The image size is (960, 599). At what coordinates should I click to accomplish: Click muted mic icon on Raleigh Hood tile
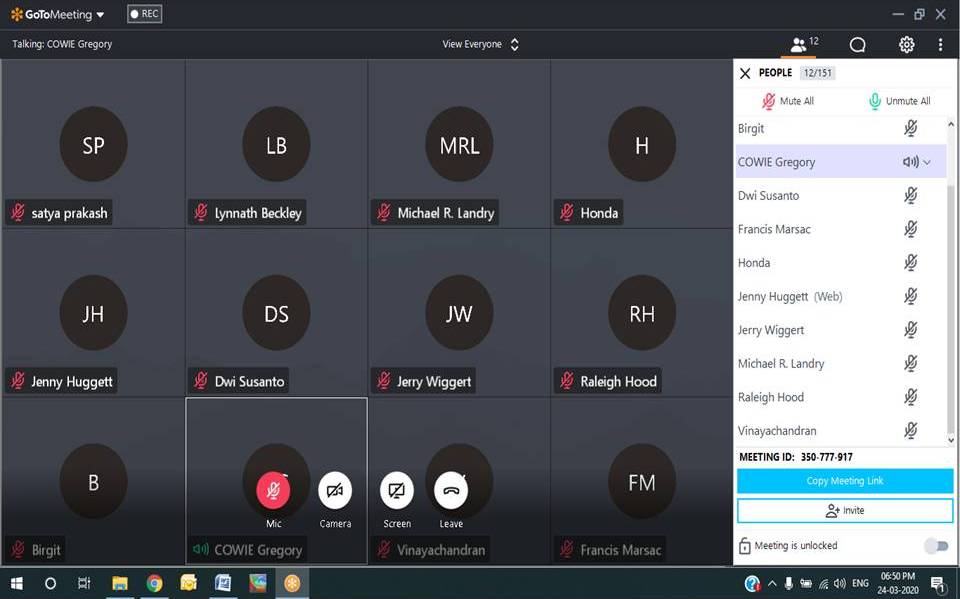(x=567, y=381)
